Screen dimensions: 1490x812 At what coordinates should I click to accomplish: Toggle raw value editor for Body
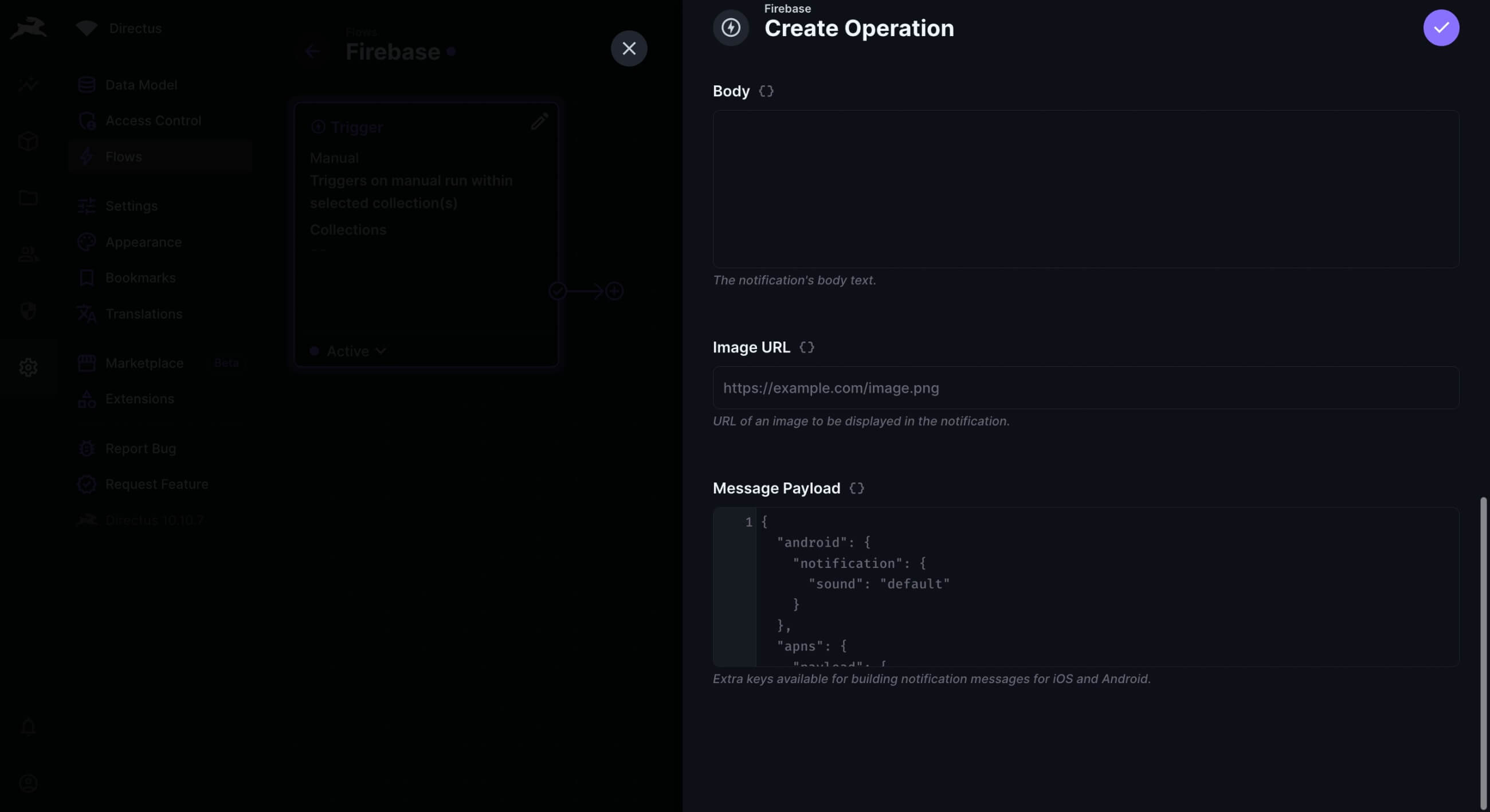(x=766, y=91)
